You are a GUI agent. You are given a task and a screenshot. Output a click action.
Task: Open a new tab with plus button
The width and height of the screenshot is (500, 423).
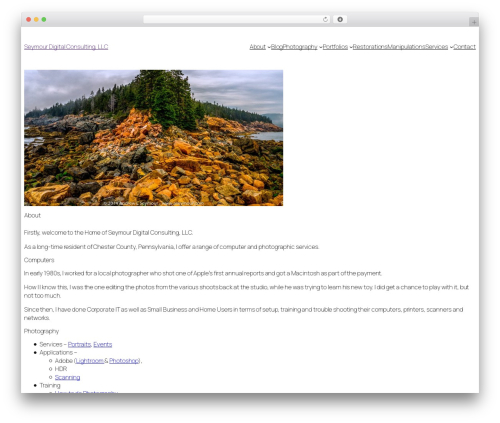[x=474, y=22]
